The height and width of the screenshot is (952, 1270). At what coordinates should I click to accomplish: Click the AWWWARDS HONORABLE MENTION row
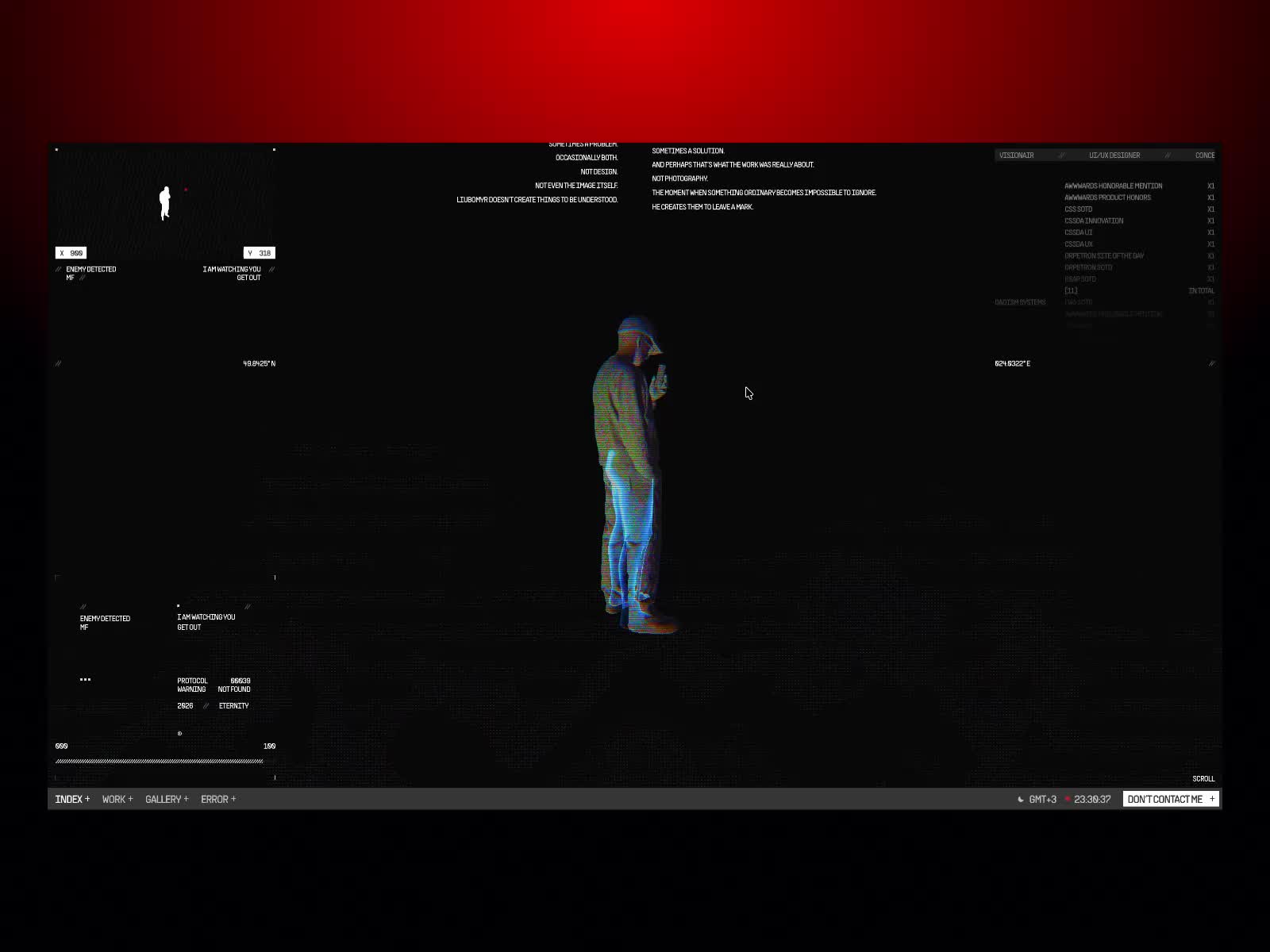click(x=1139, y=186)
